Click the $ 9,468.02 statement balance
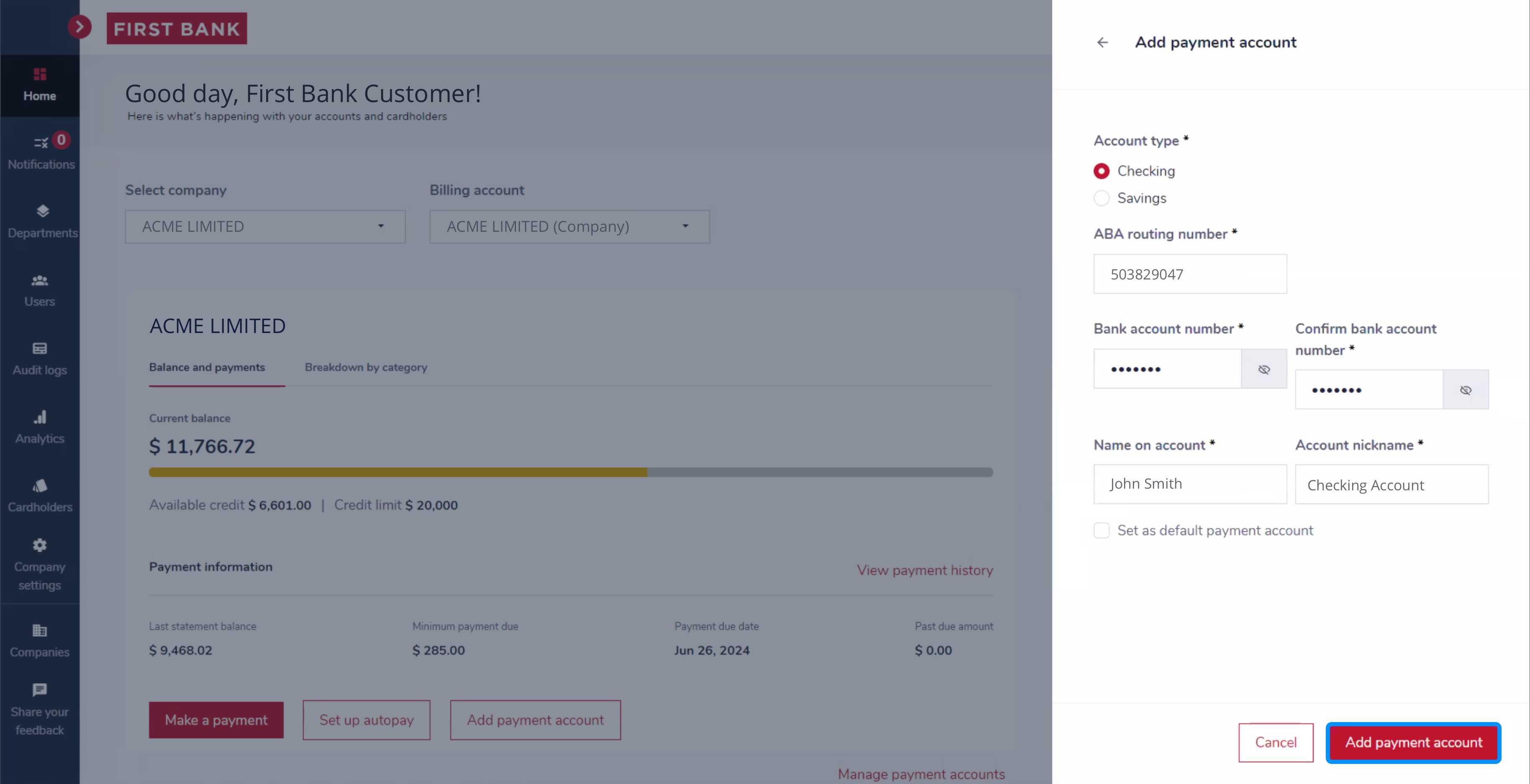The image size is (1530, 784). (x=180, y=651)
